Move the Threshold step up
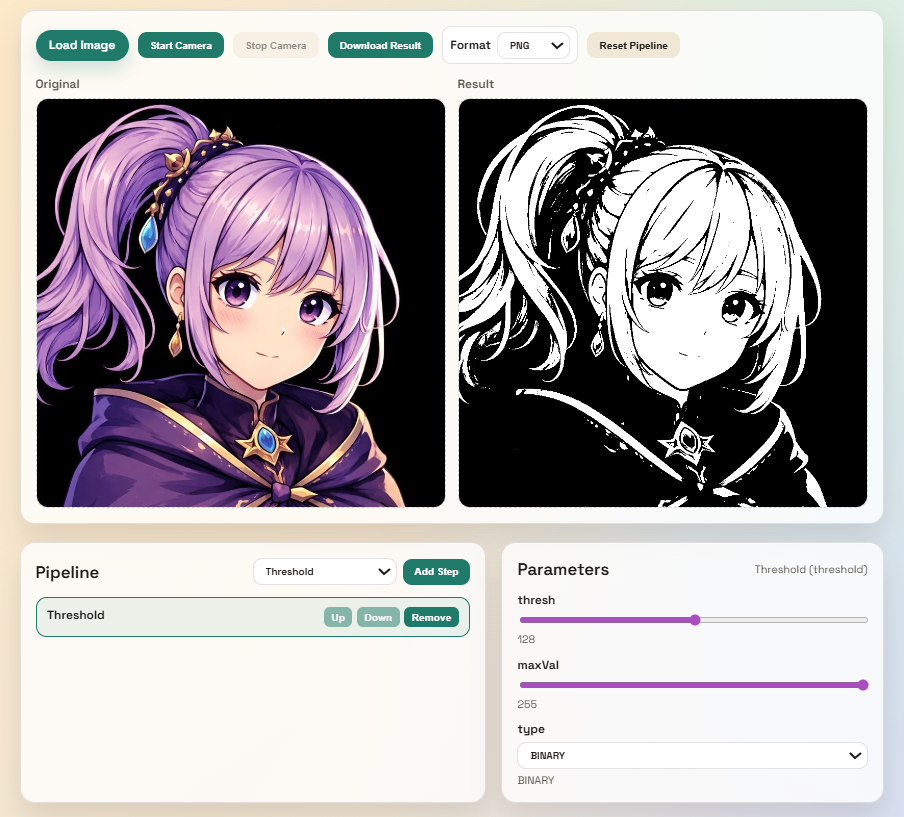The width and height of the screenshot is (904, 817). [338, 617]
